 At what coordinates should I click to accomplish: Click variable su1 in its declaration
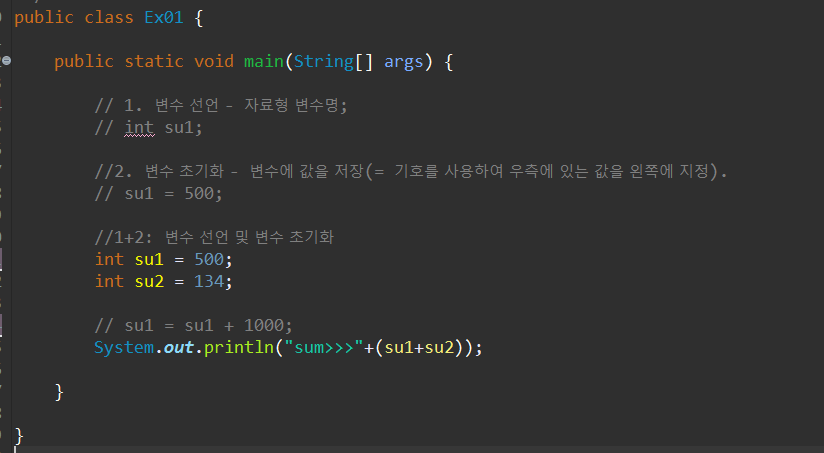(149, 259)
